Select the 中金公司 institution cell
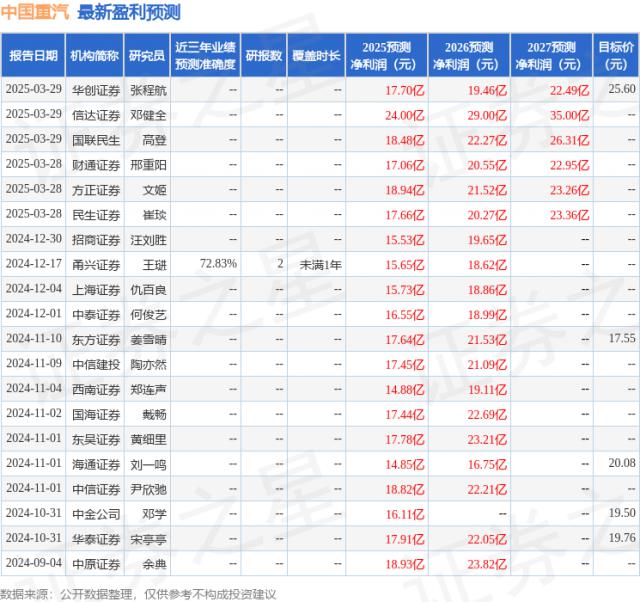The image size is (640, 602). [96, 512]
